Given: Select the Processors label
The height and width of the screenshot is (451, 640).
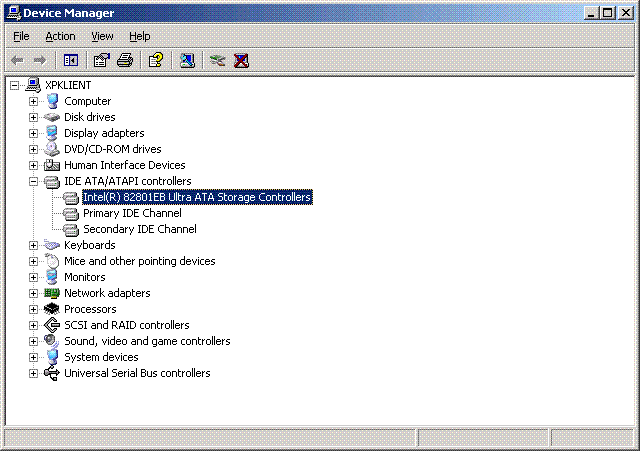Looking at the screenshot, I should (x=90, y=309).
